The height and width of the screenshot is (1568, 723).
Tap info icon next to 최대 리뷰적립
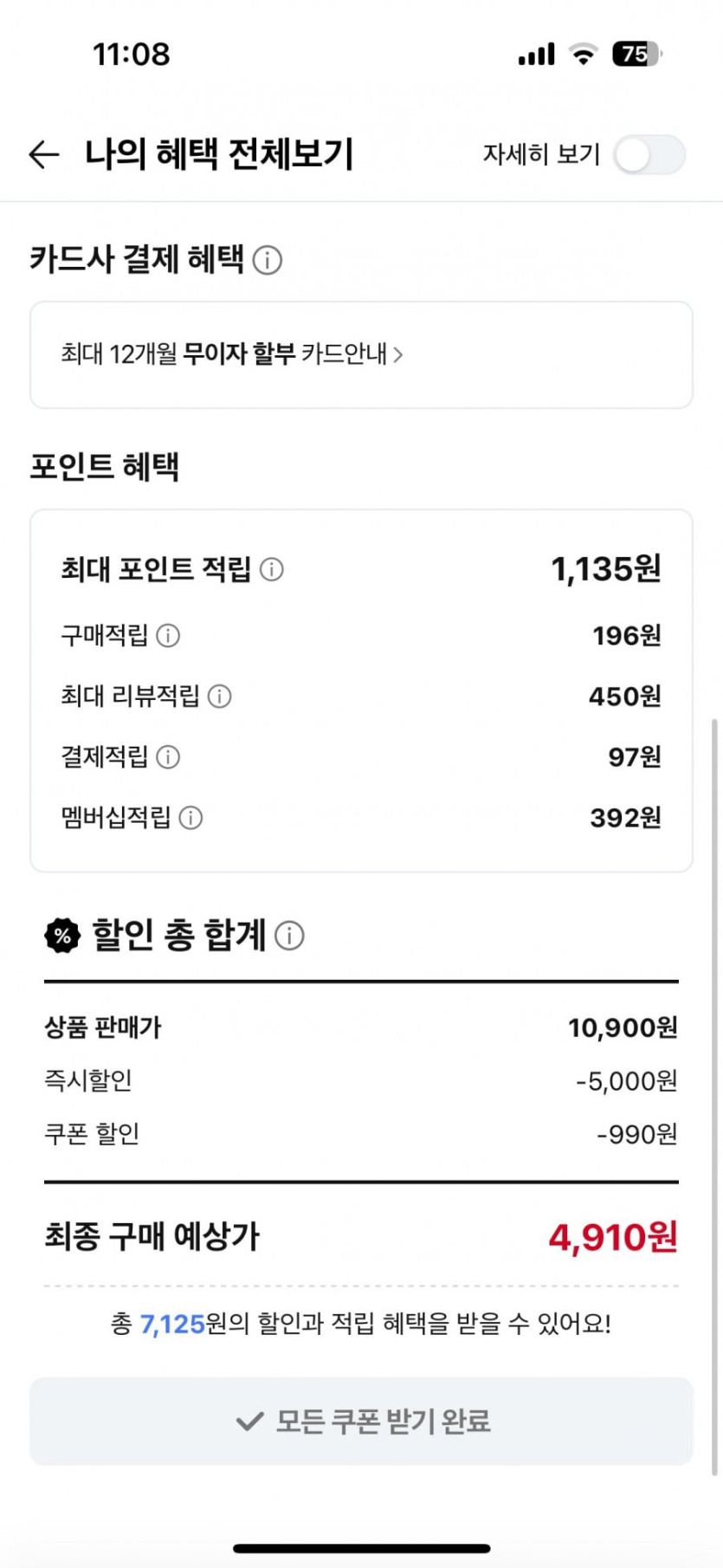[220, 697]
